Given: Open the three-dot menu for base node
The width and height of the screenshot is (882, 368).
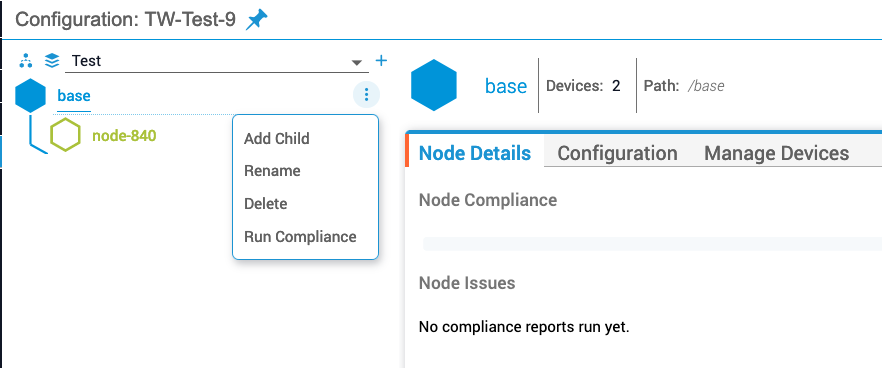Looking at the screenshot, I should (366, 95).
